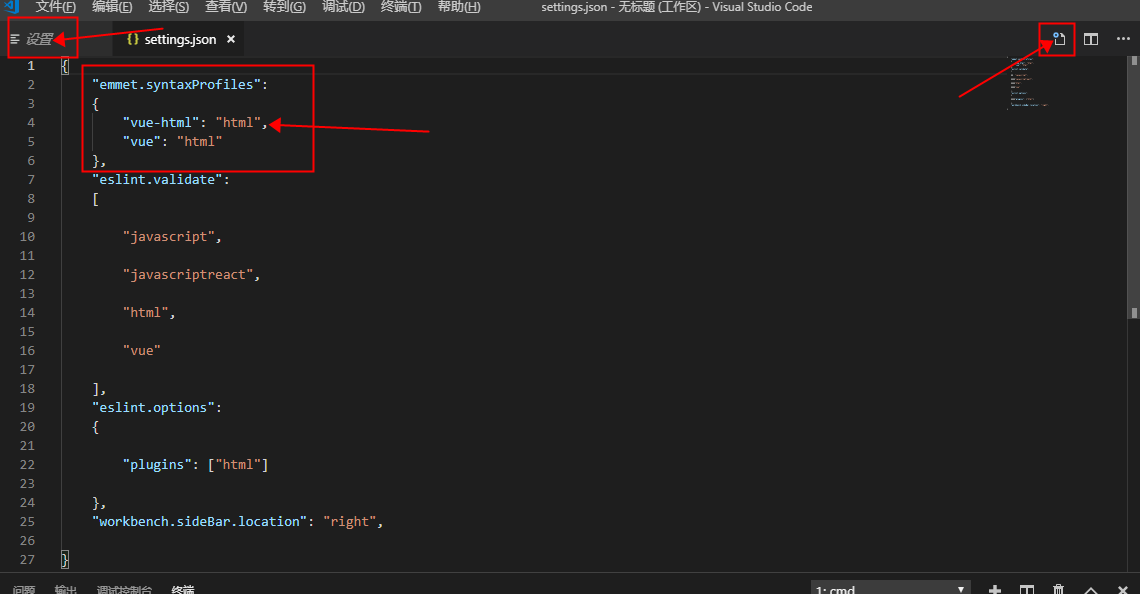Switch to the 终端 panel tab
This screenshot has width=1140, height=594.
[x=182, y=590]
